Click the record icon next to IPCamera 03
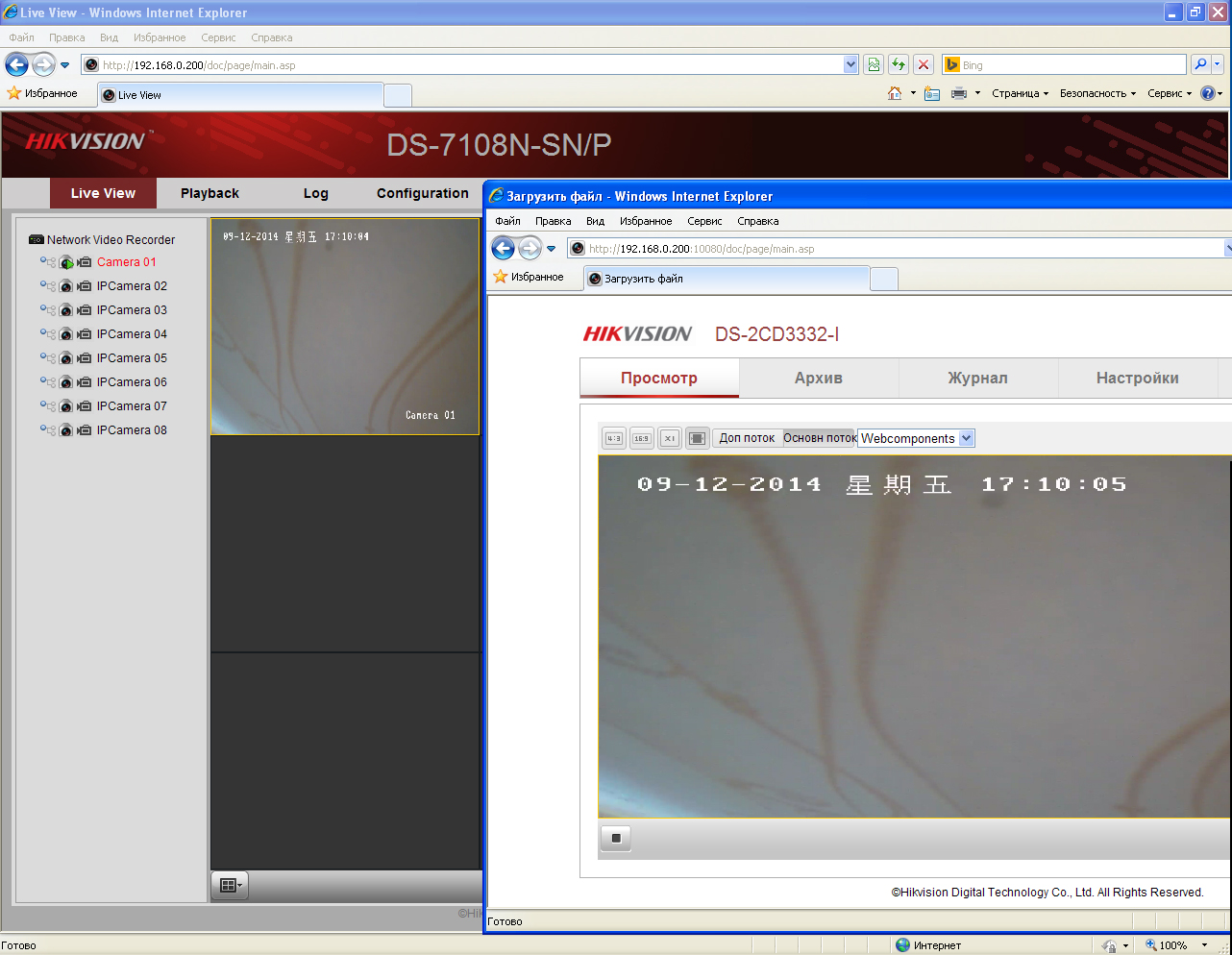The height and width of the screenshot is (955, 1232). pos(85,310)
